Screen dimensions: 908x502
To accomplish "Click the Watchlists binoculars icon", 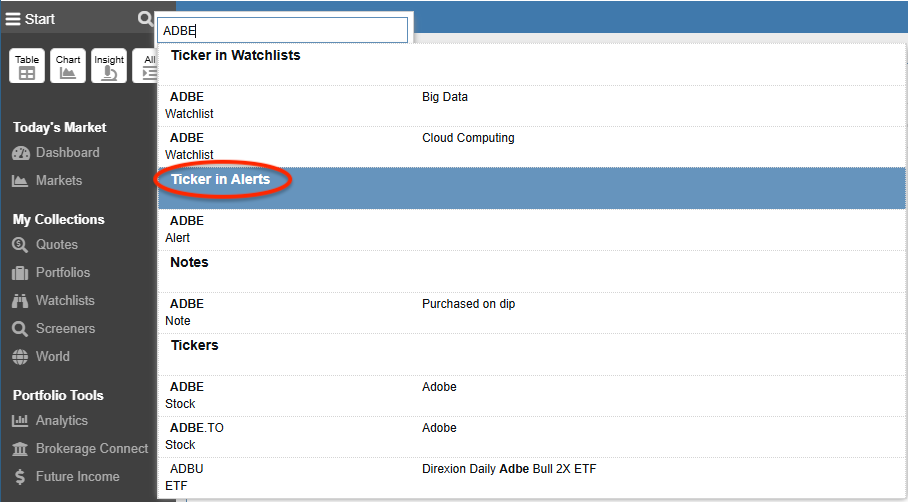I will (20, 301).
